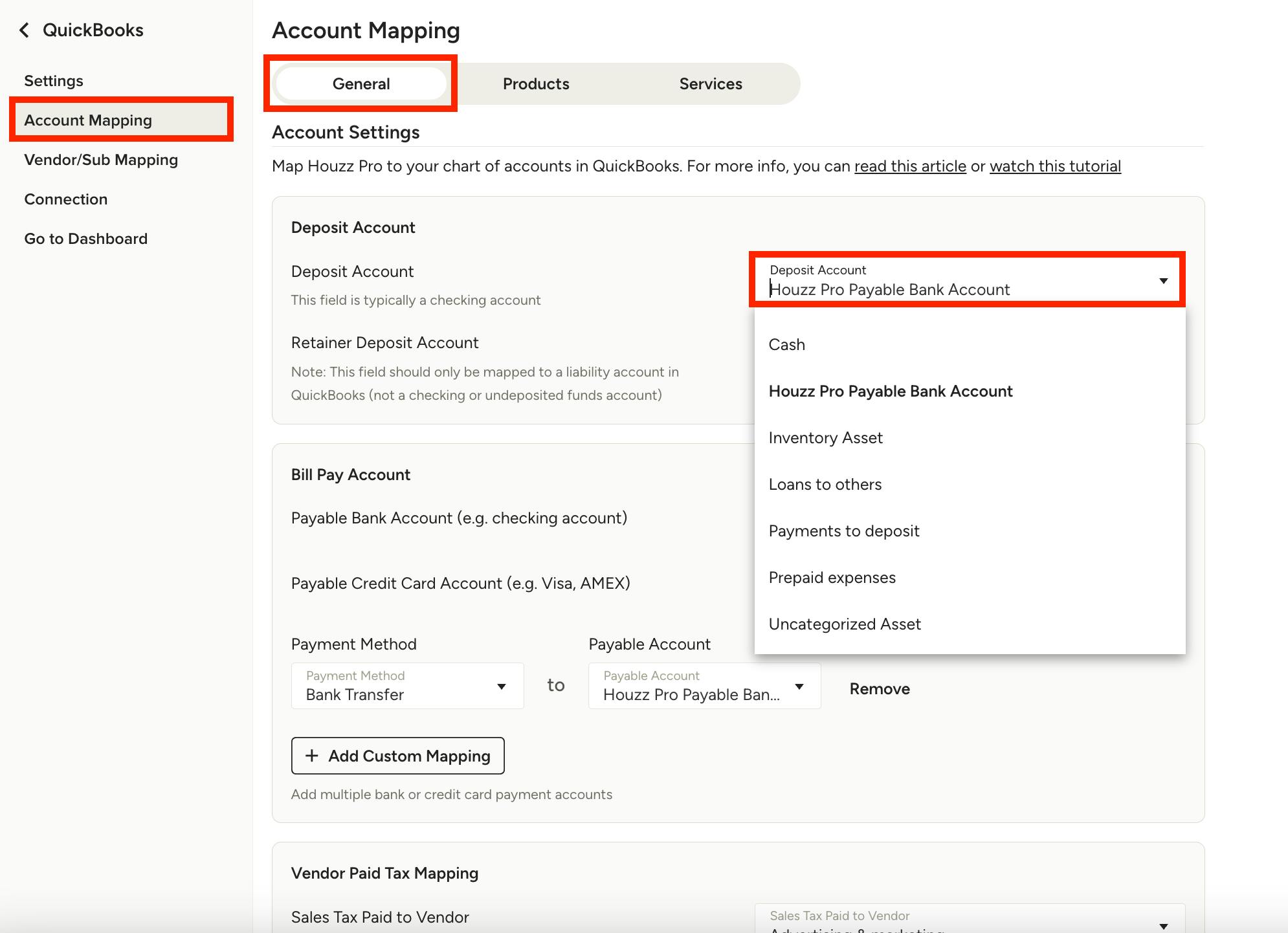
Task: Open the Sales Tax Paid to Vendor dropdown
Action: tap(1163, 925)
